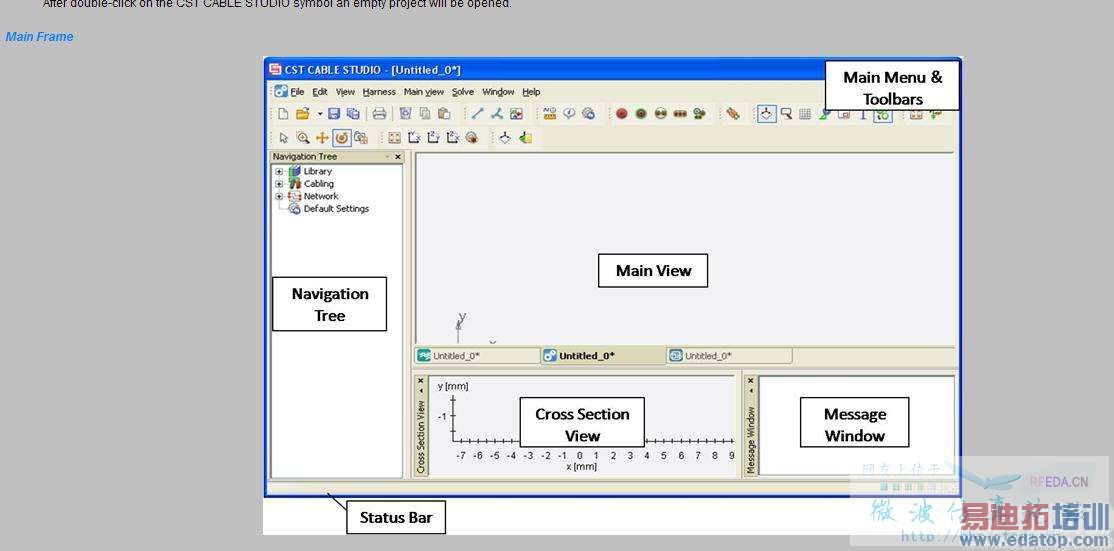The width and height of the screenshot is (1114, 551).
Task: Toggle the highlighted axes view icon in top toolbar
Action: pos(765,114)
